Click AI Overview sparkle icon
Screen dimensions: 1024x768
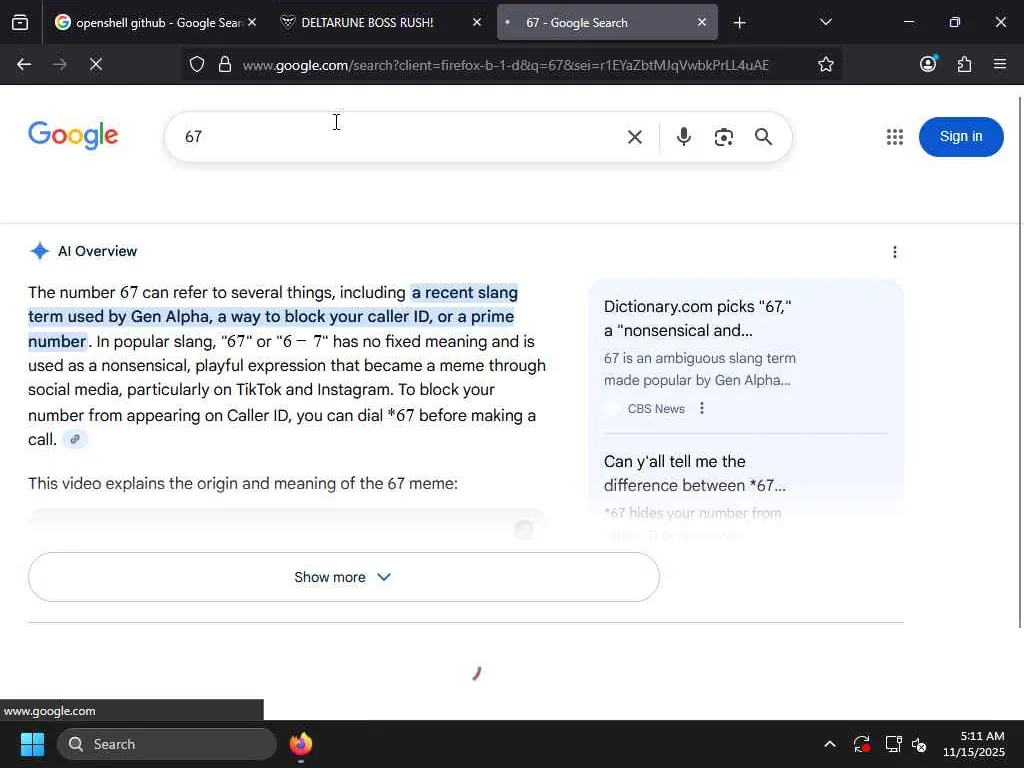pyautogui.click(x=39, y=251)
